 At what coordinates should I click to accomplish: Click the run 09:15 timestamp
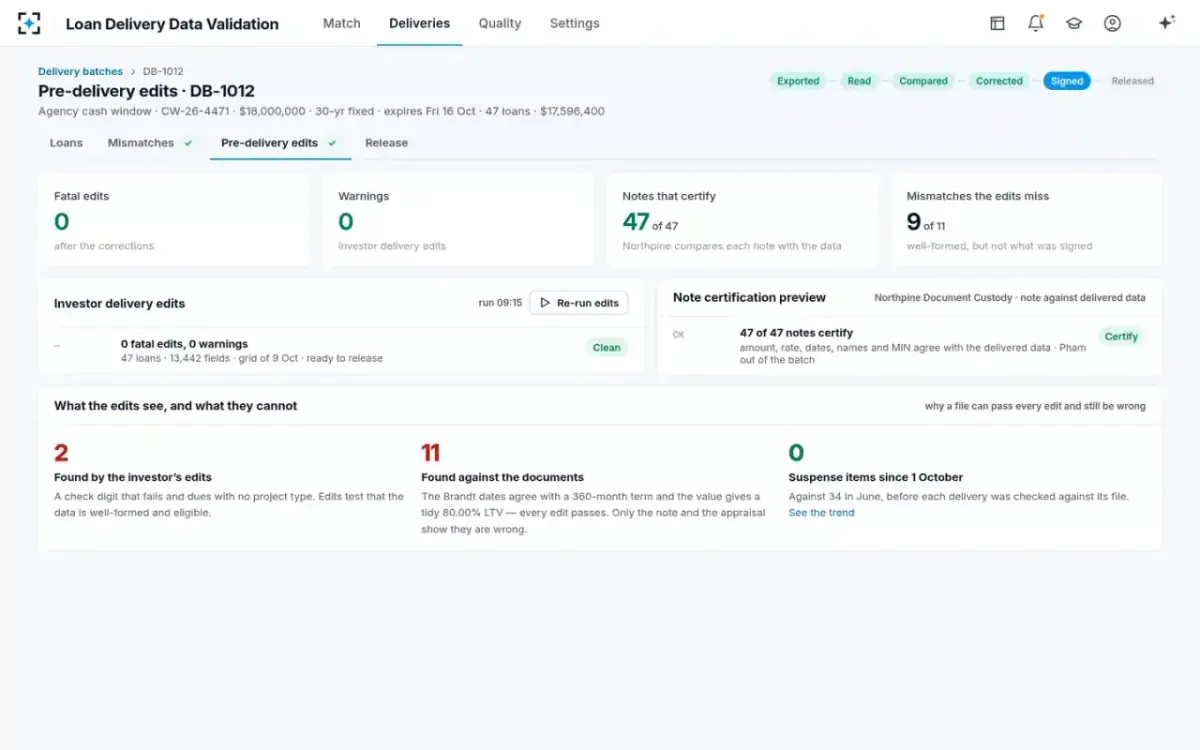(500, 303)
